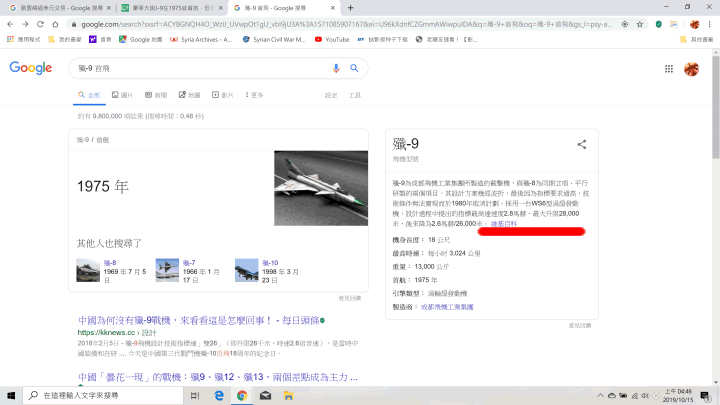The width and height of the screenshot is (720, 405).
Task: Select the 地圖 maps tab
Action: tap(189, 95)
